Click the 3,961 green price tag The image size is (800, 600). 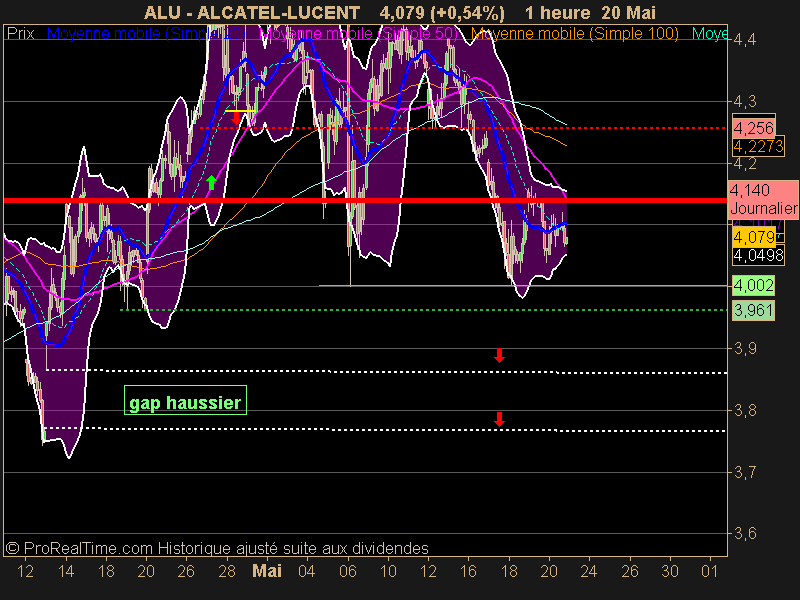click(754, 310)
